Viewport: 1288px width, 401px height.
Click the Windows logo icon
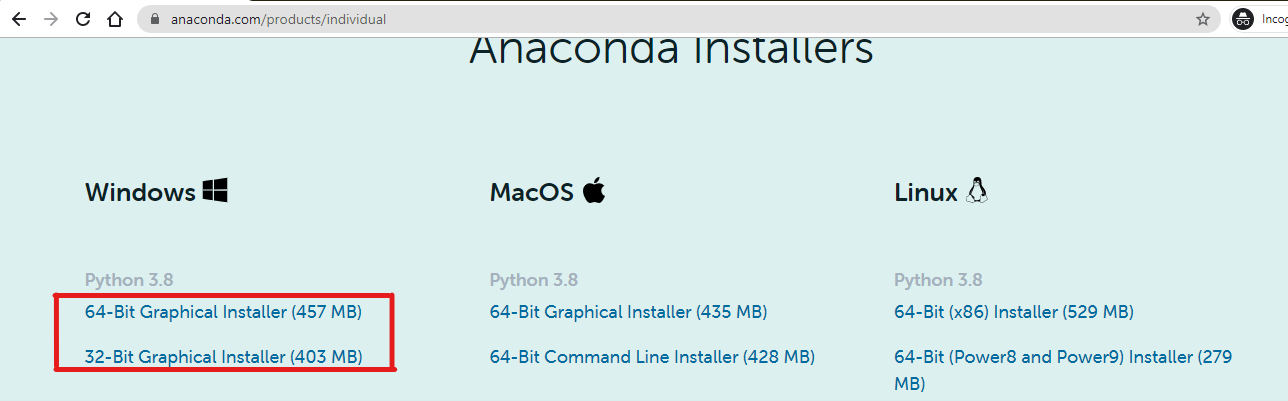pyautogui.click(x=215, y=191)
